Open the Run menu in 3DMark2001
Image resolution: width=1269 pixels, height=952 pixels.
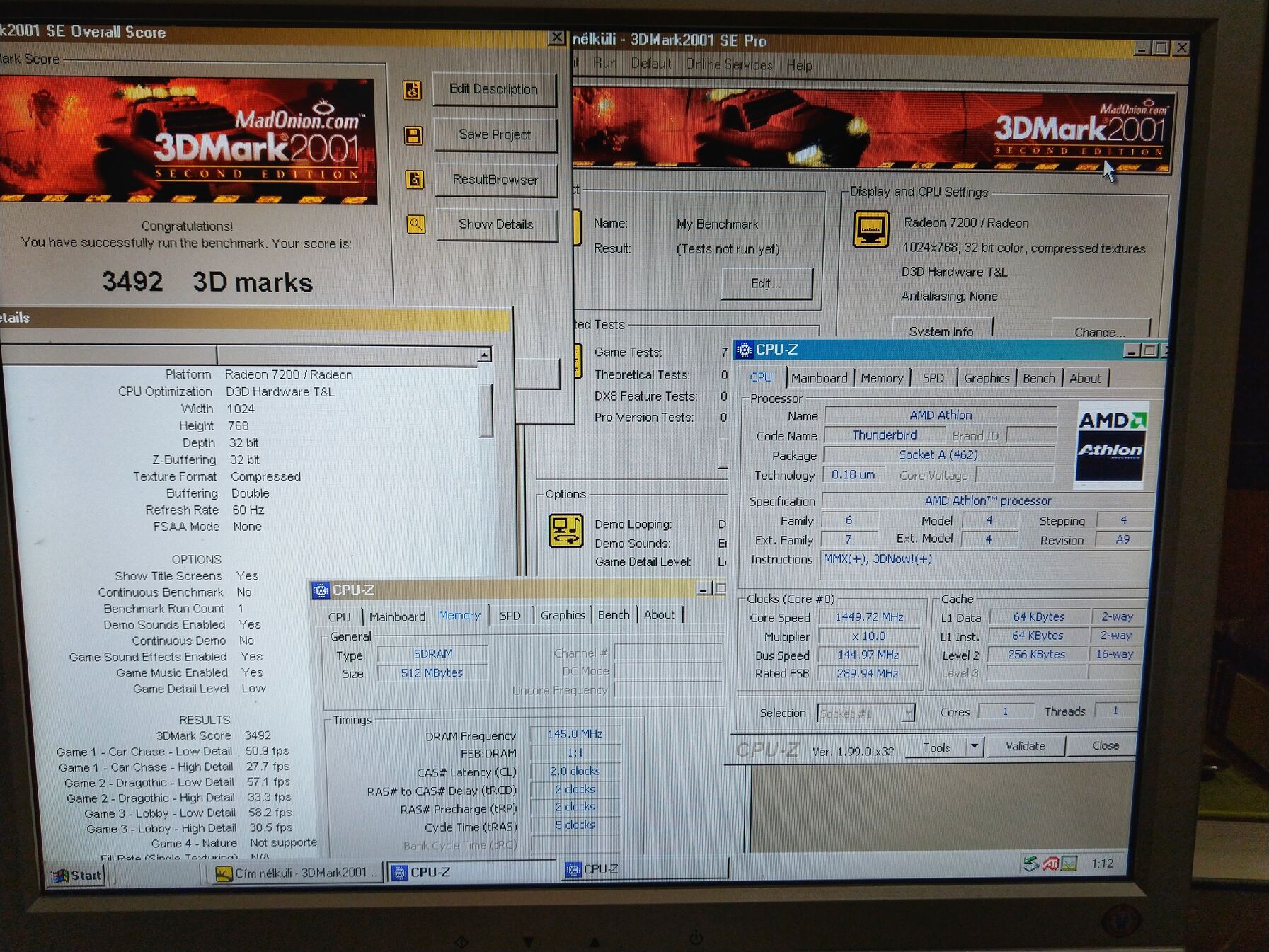[605, 63]
